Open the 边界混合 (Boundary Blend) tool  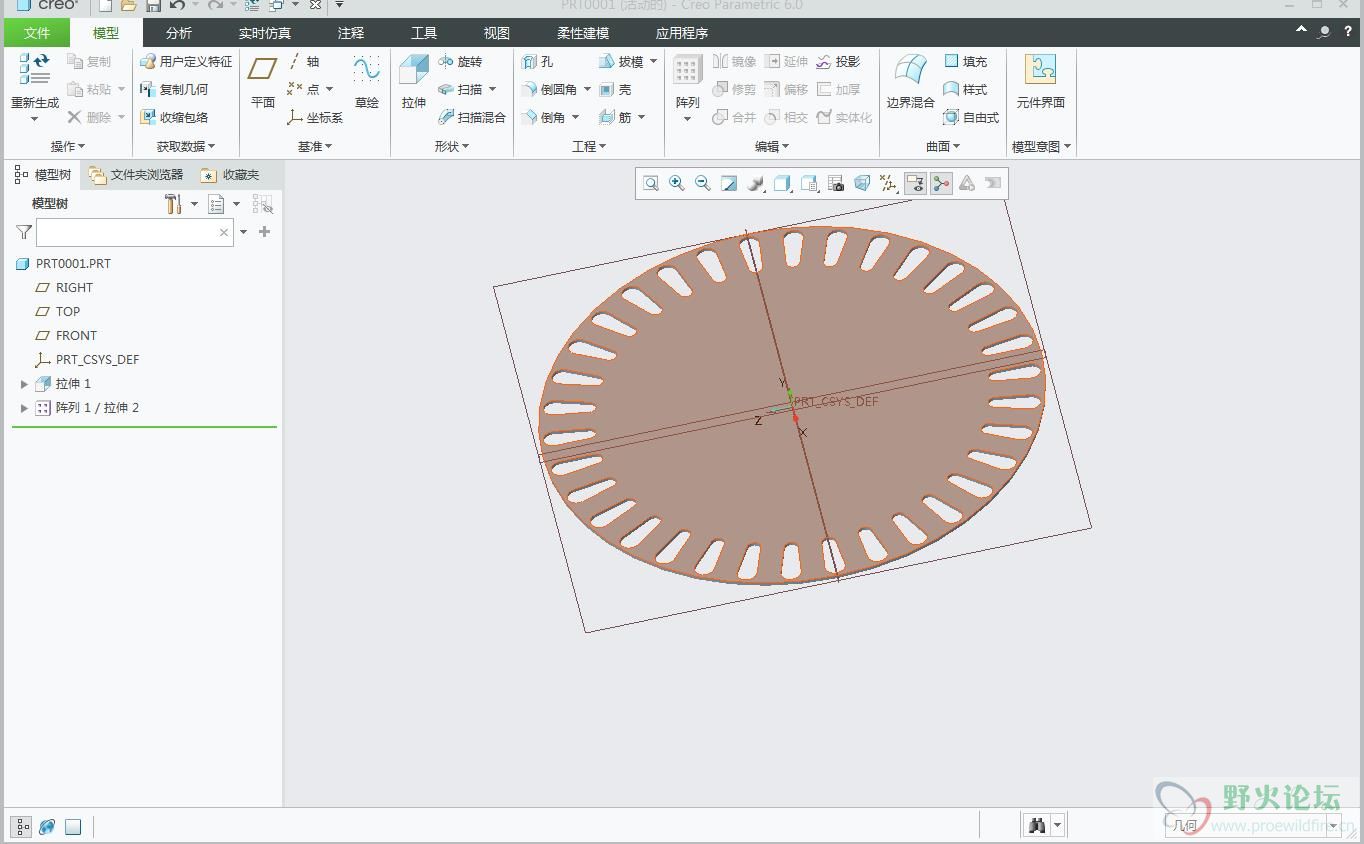pyautogui.click(x=910, y=82)
